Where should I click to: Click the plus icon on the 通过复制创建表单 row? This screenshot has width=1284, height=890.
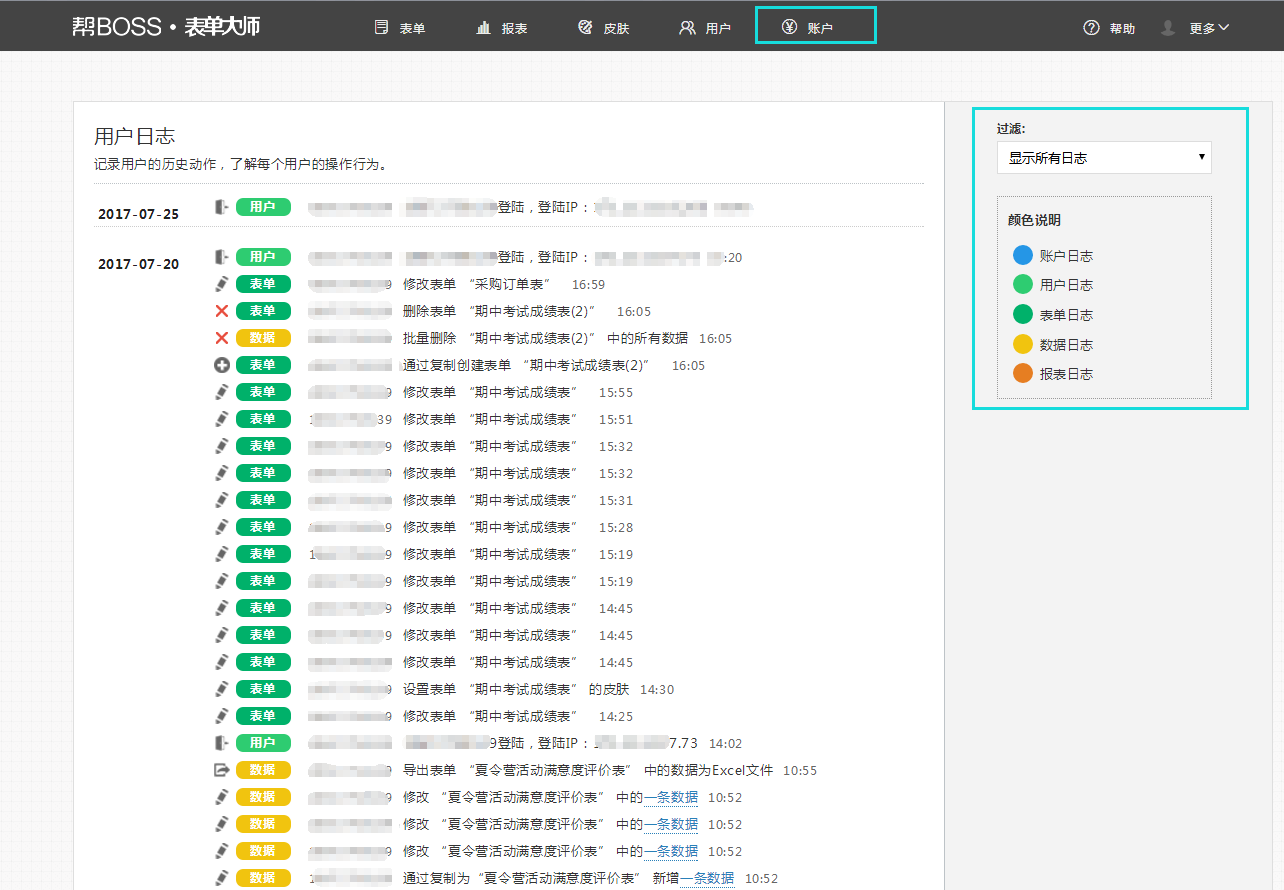tap(222, 365)
